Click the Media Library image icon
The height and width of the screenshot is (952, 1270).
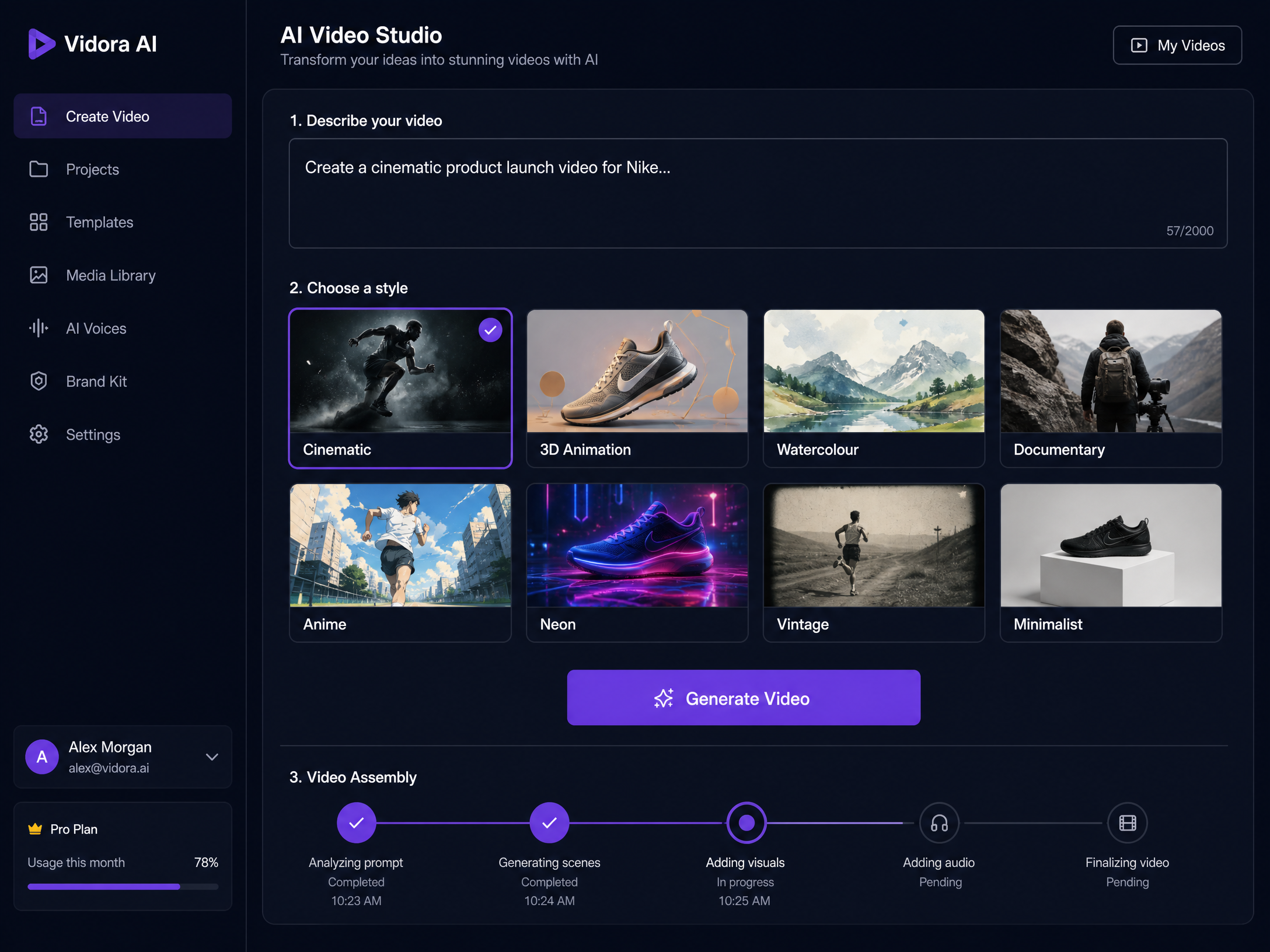39,275
